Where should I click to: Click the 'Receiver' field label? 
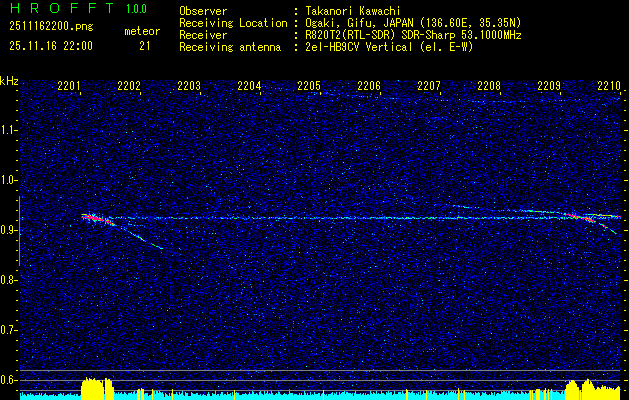point(203,35)
